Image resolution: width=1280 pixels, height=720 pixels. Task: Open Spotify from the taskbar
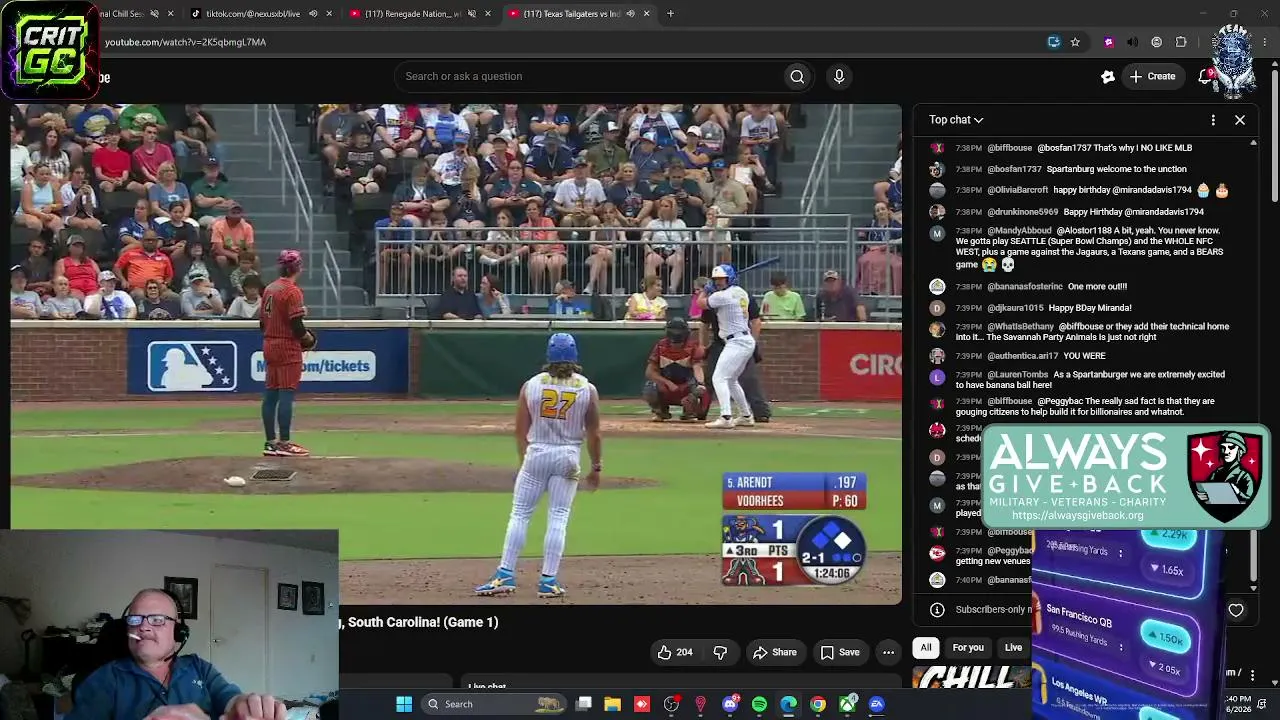pyautogui.click(x=759, y=704)
